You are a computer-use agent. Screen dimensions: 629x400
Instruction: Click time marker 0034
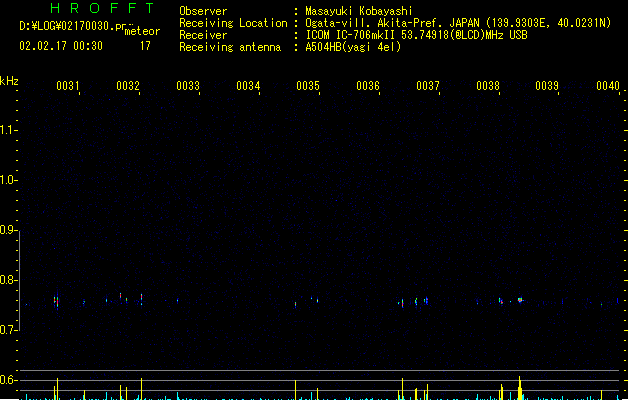point(248,86)
